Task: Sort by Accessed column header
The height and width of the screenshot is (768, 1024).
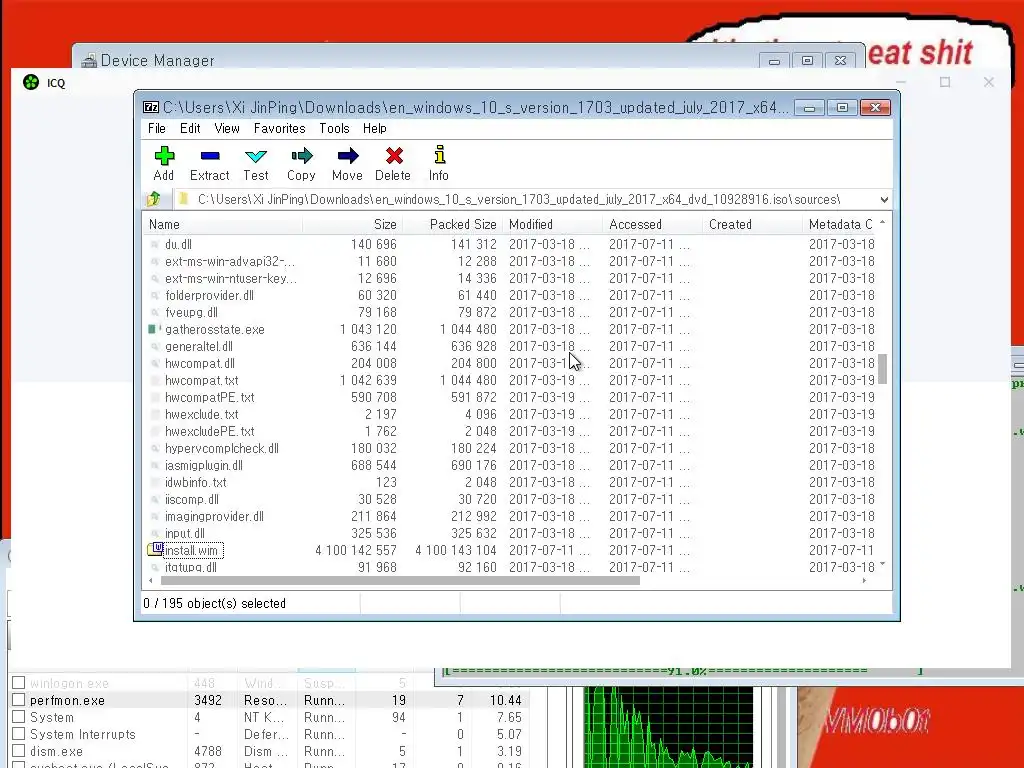Action: click(652, 224)
